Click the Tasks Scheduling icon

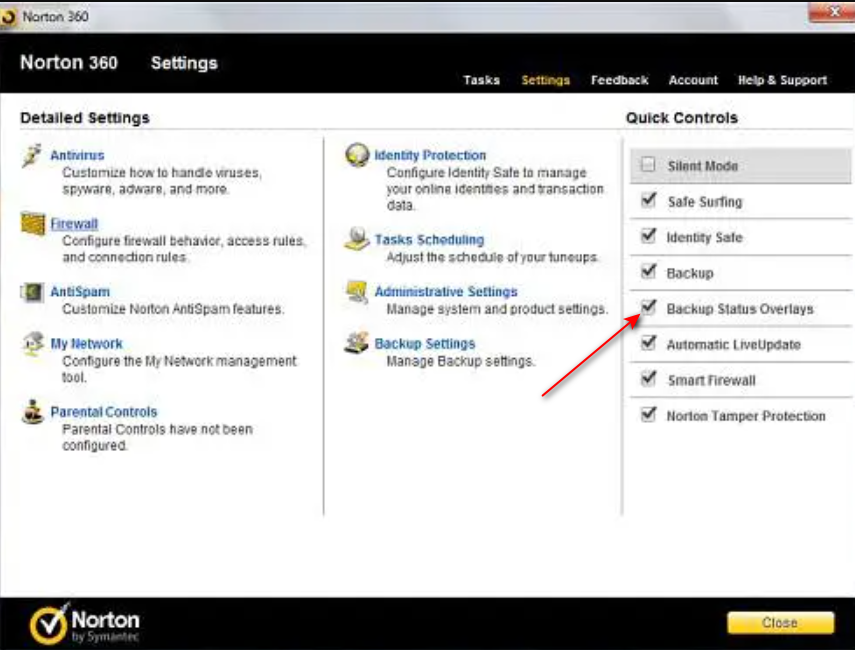point(357,239)
